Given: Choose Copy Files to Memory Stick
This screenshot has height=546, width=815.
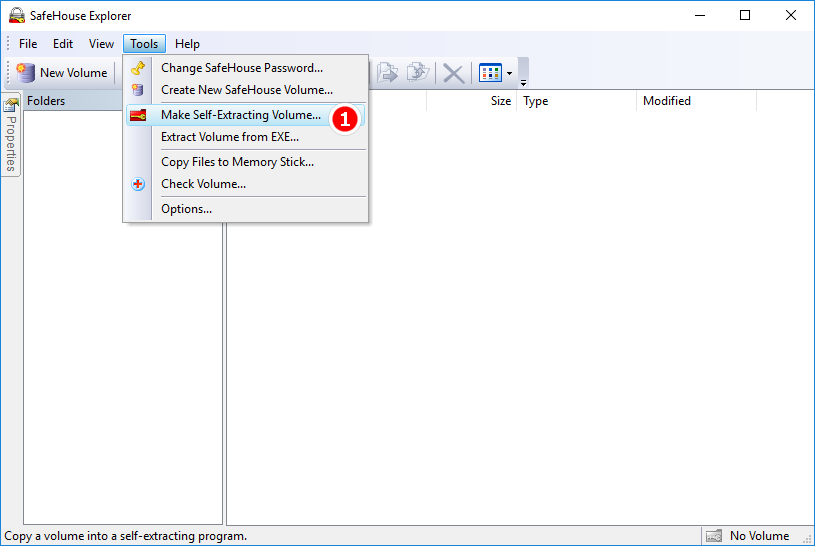Looking at the screenshot, I should coord(237,162).
